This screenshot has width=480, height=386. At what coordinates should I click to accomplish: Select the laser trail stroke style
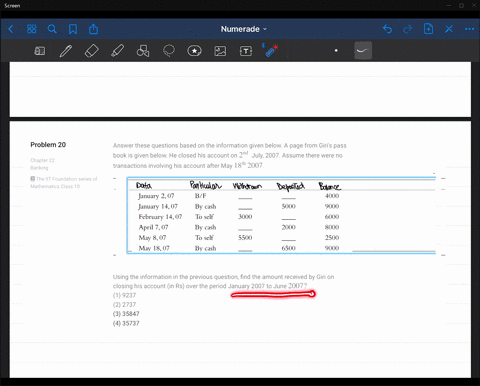pyautogui.click(x=363, y=51)
